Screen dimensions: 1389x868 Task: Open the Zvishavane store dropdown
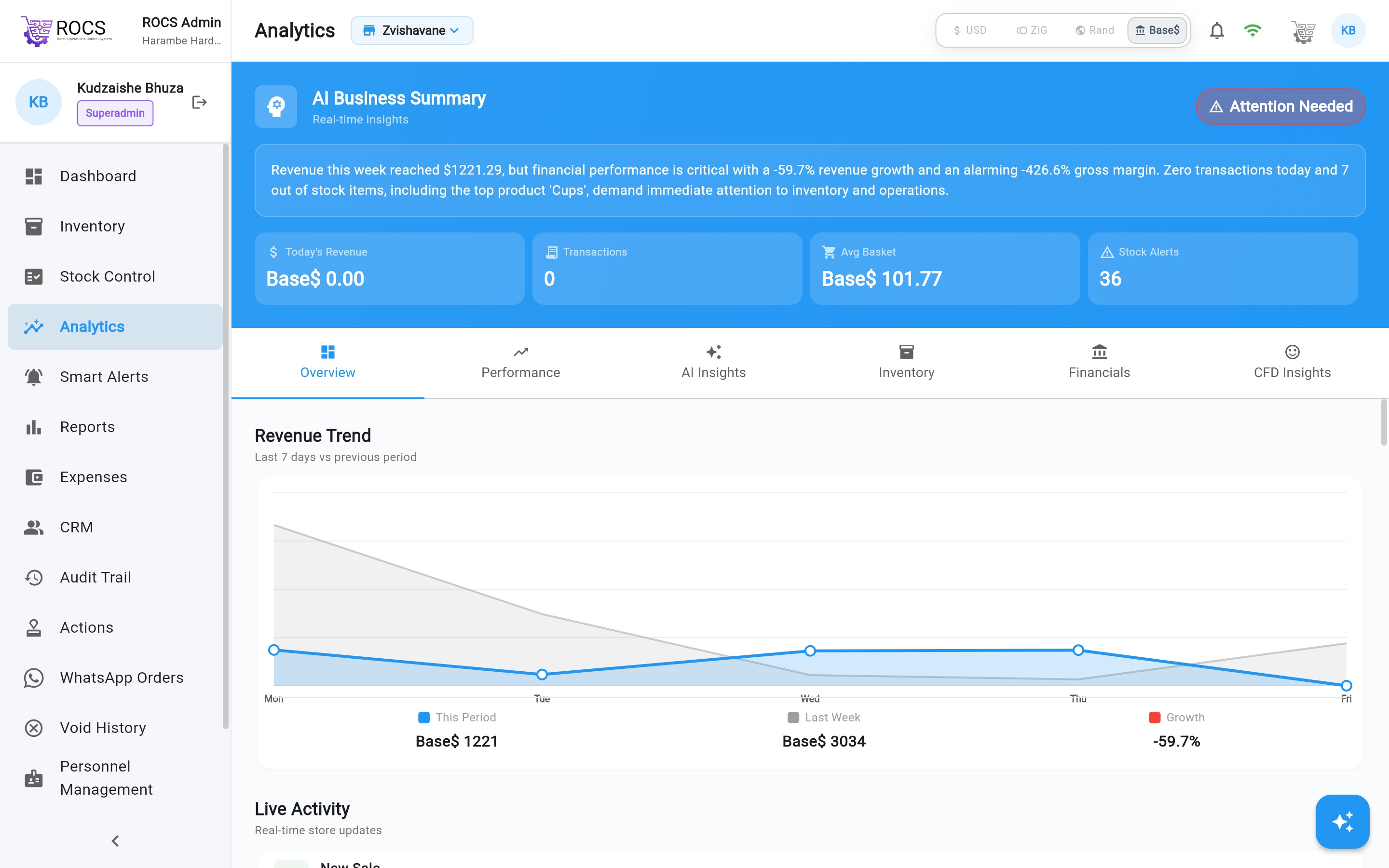[x=412, y=30]
